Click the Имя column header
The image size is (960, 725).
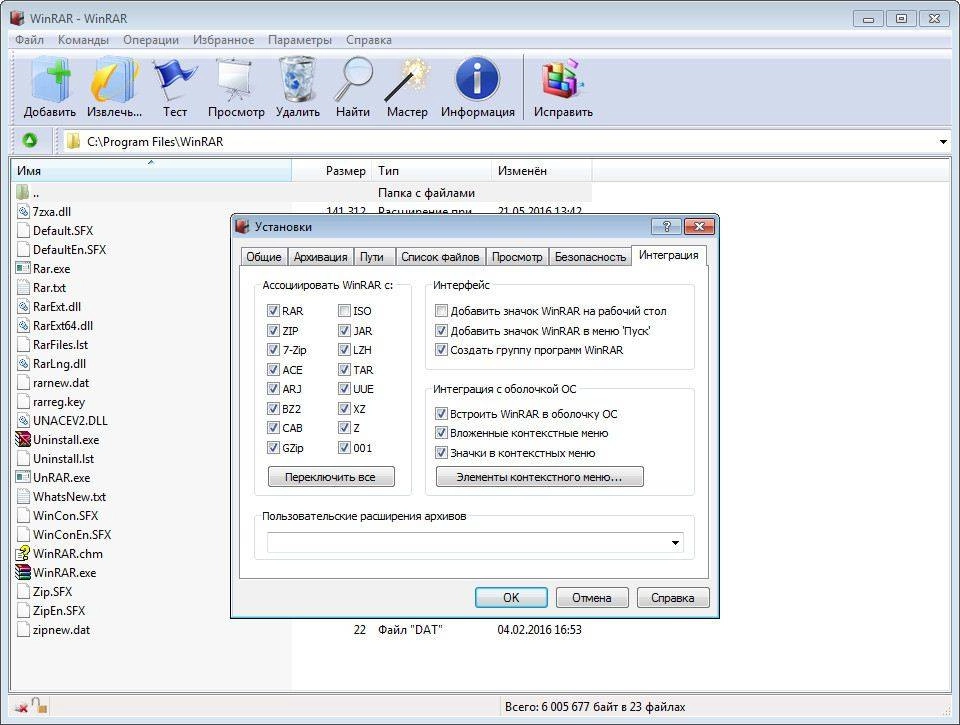click(151, 171)
